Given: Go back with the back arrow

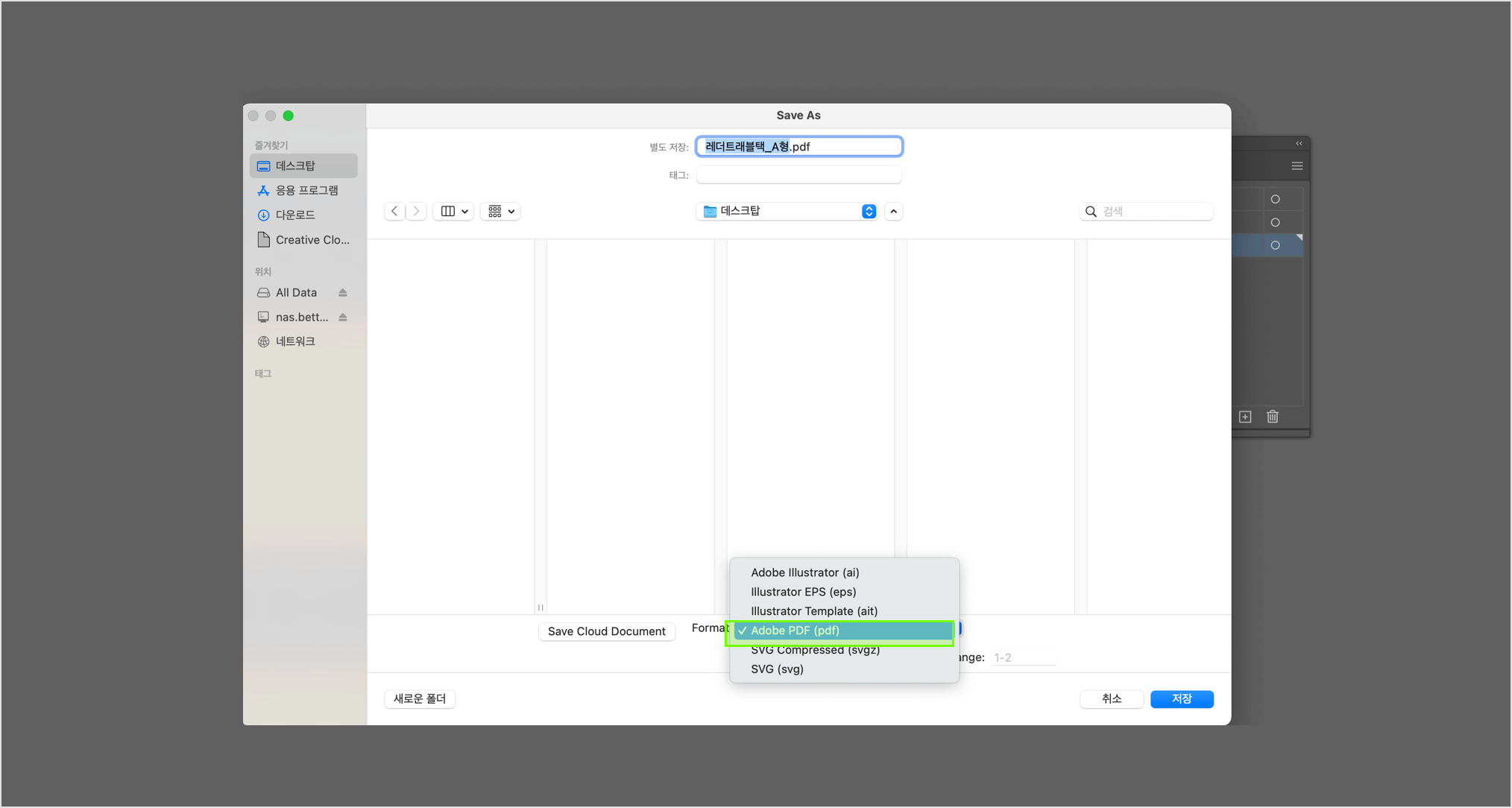Looking at the screenshot, I should point(394,212).
